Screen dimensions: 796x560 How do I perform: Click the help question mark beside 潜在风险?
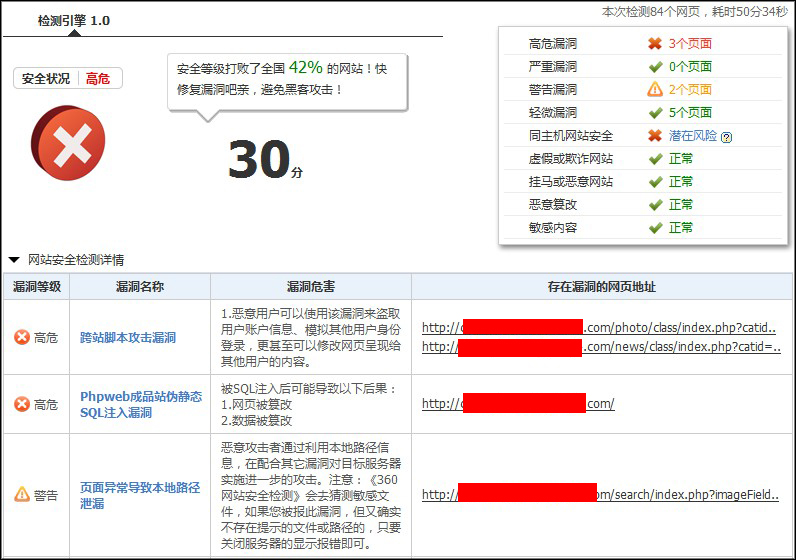[726, 137]
